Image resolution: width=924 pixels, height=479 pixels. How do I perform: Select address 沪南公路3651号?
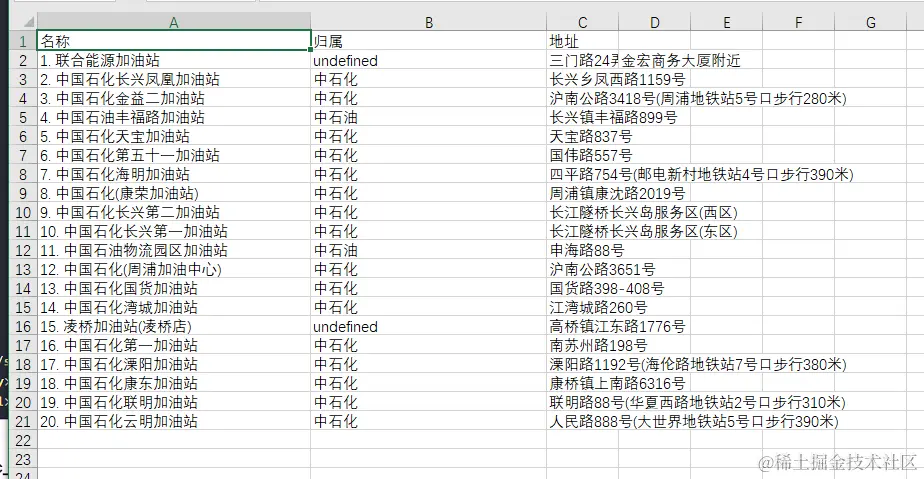coord(602,269)
